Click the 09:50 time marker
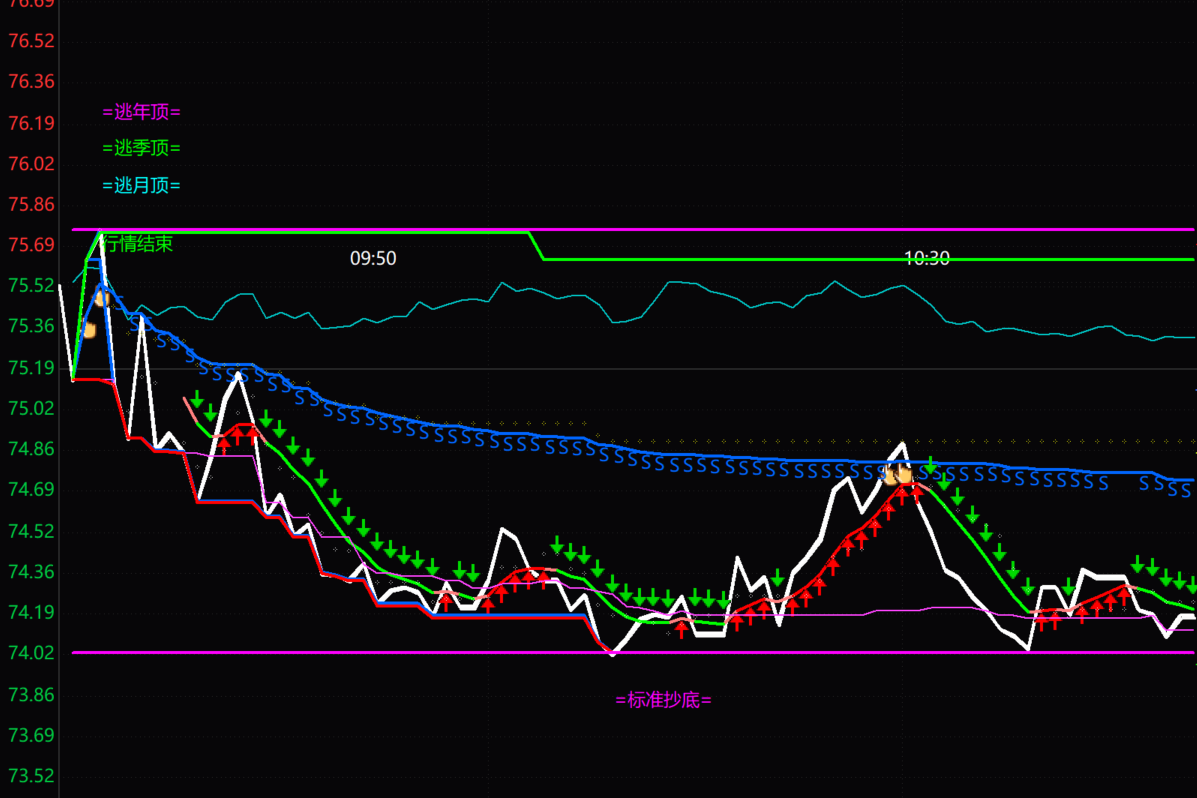 [373, 259]
